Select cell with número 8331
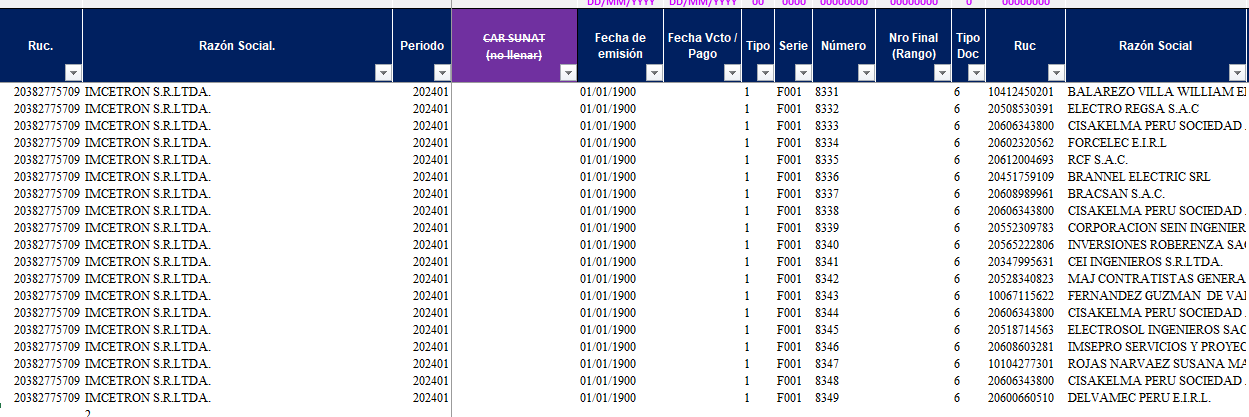1249x417 pixels. [x=843, y=91]
